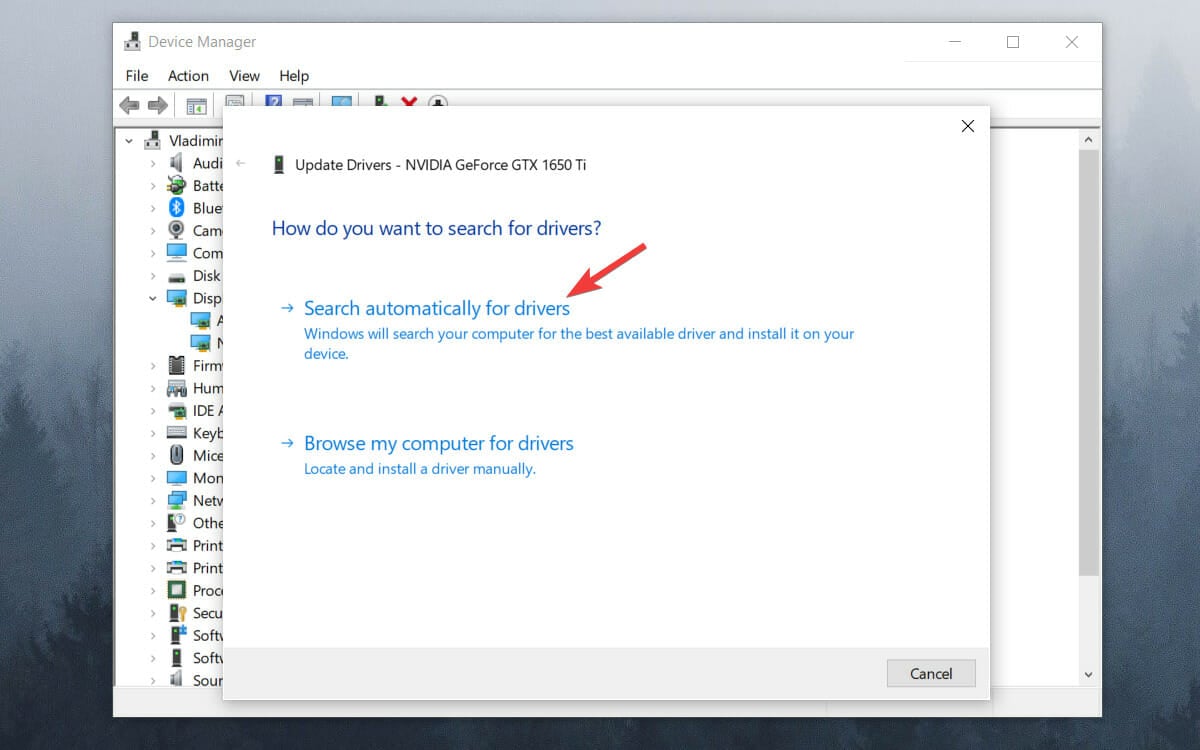Image resolution: width=1200 pixels, height=750 pixels.
Task: Choose Search automatically for drivers
Action: pos(437,309)
